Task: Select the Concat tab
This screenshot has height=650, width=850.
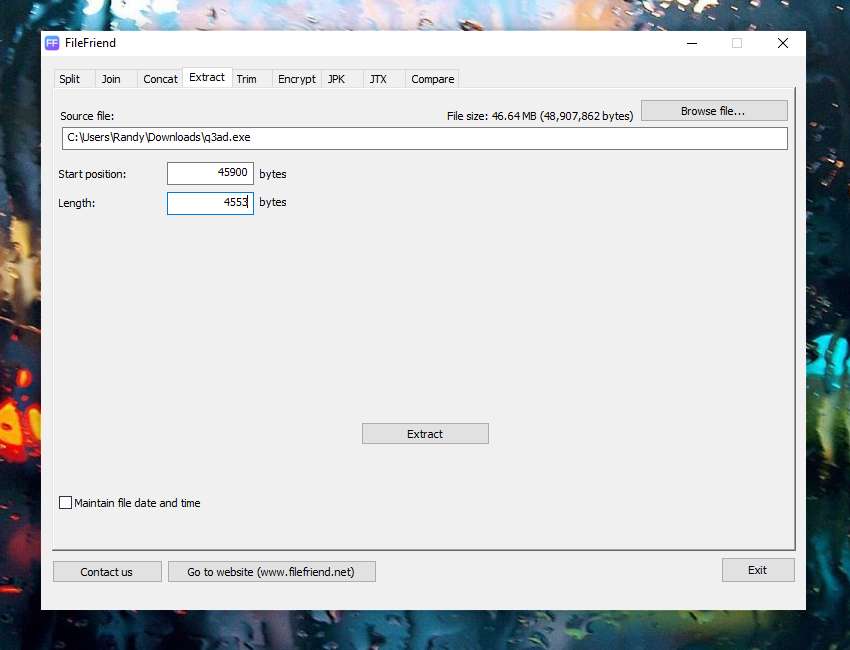Action: coord(160,79)
